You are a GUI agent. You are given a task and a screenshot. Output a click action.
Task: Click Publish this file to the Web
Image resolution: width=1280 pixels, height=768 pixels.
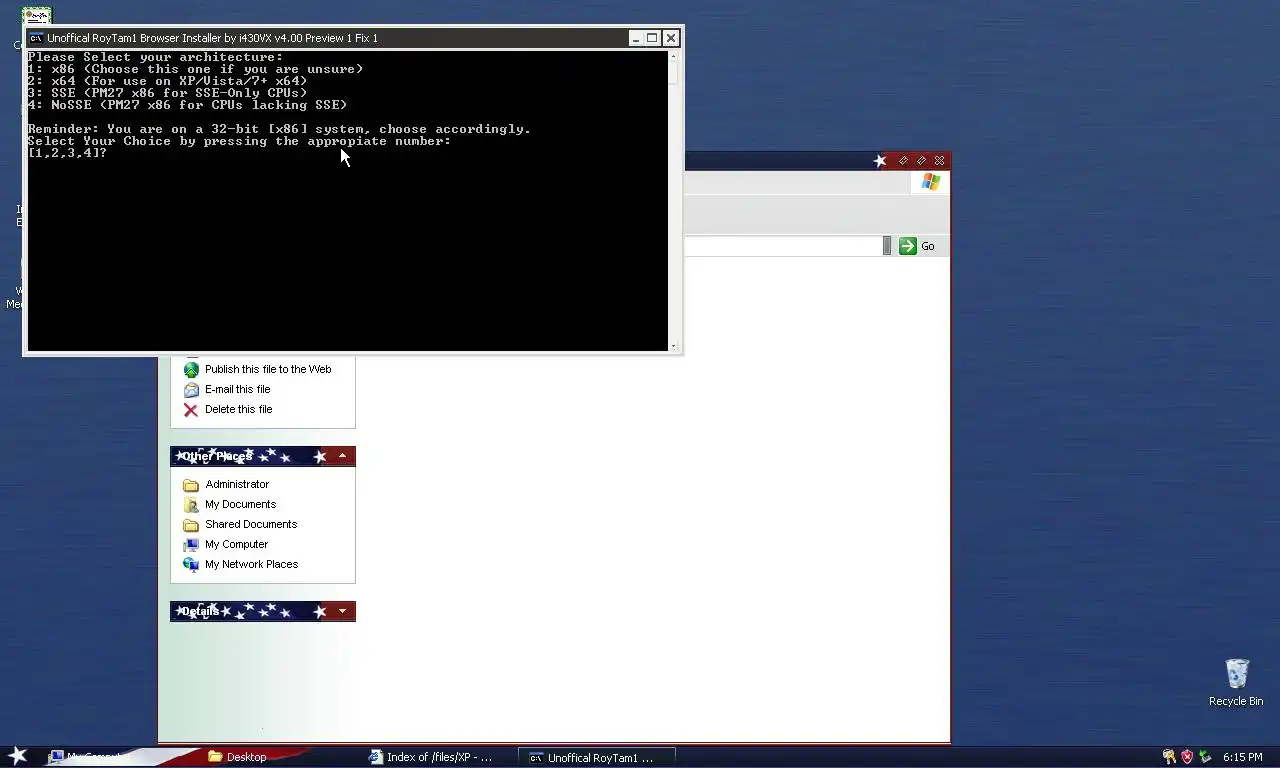coord(268,369)
